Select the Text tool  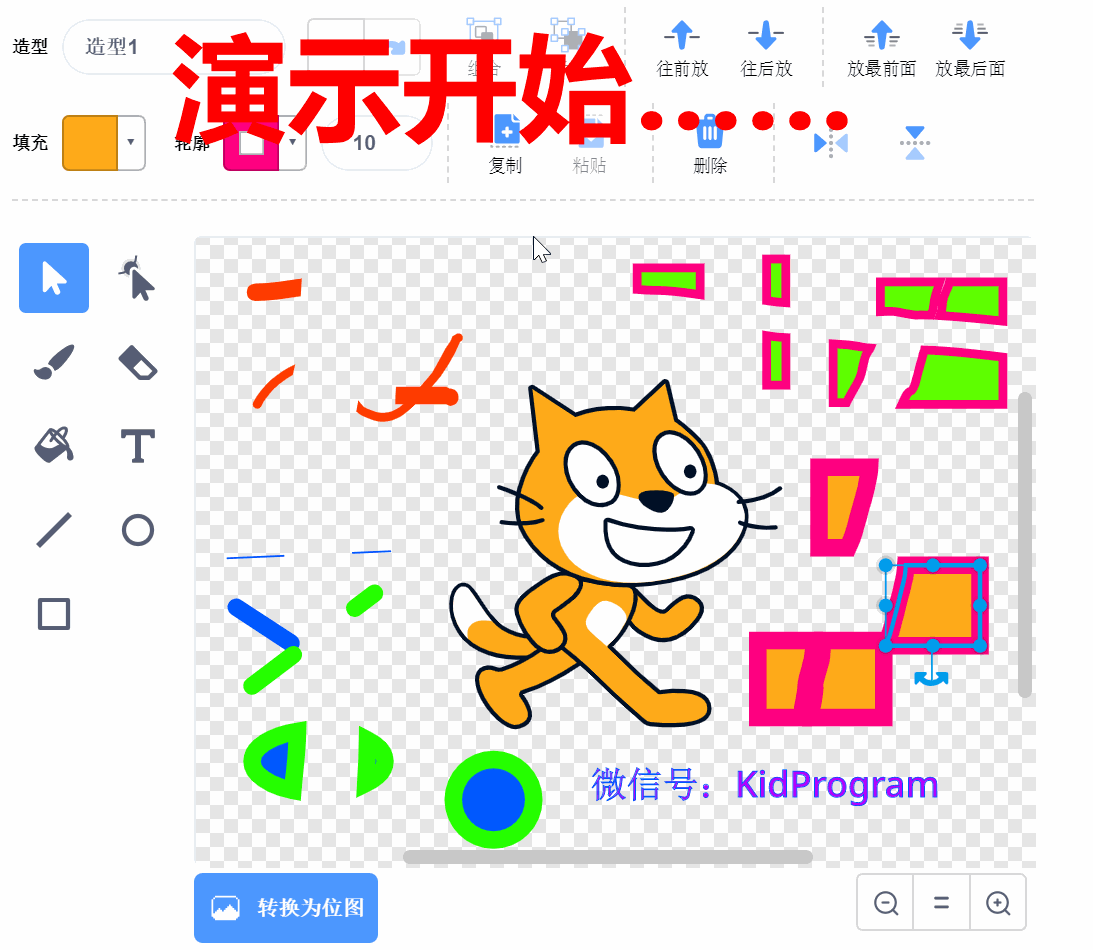point(137,446)
